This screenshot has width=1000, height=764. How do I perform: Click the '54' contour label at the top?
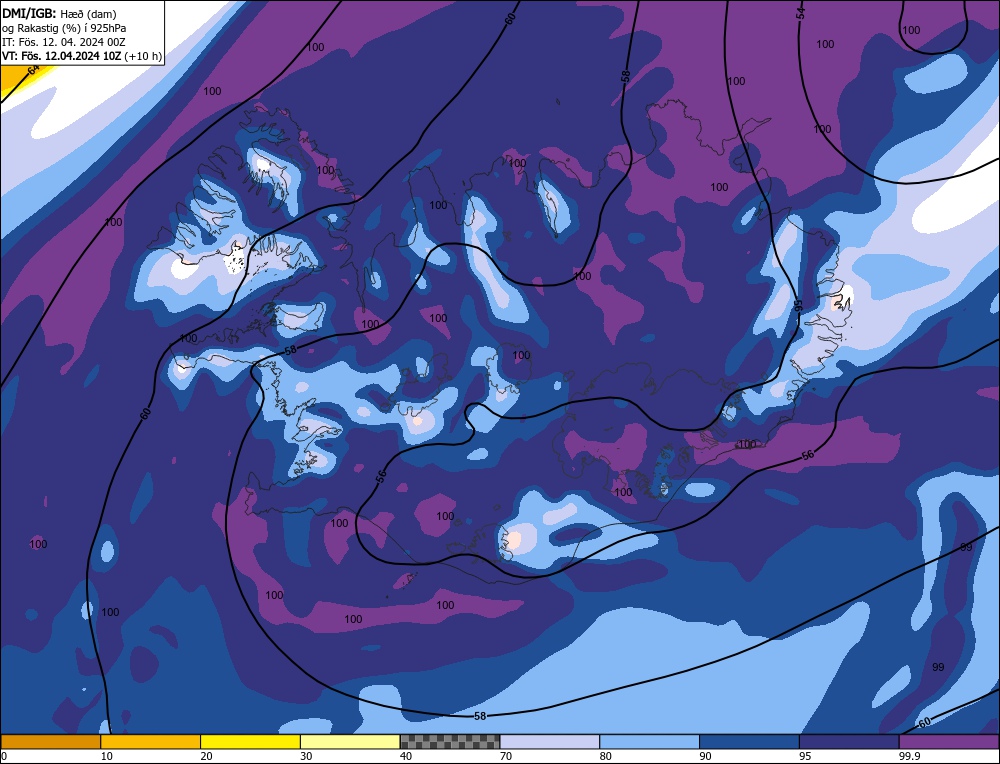coord(801,13)
